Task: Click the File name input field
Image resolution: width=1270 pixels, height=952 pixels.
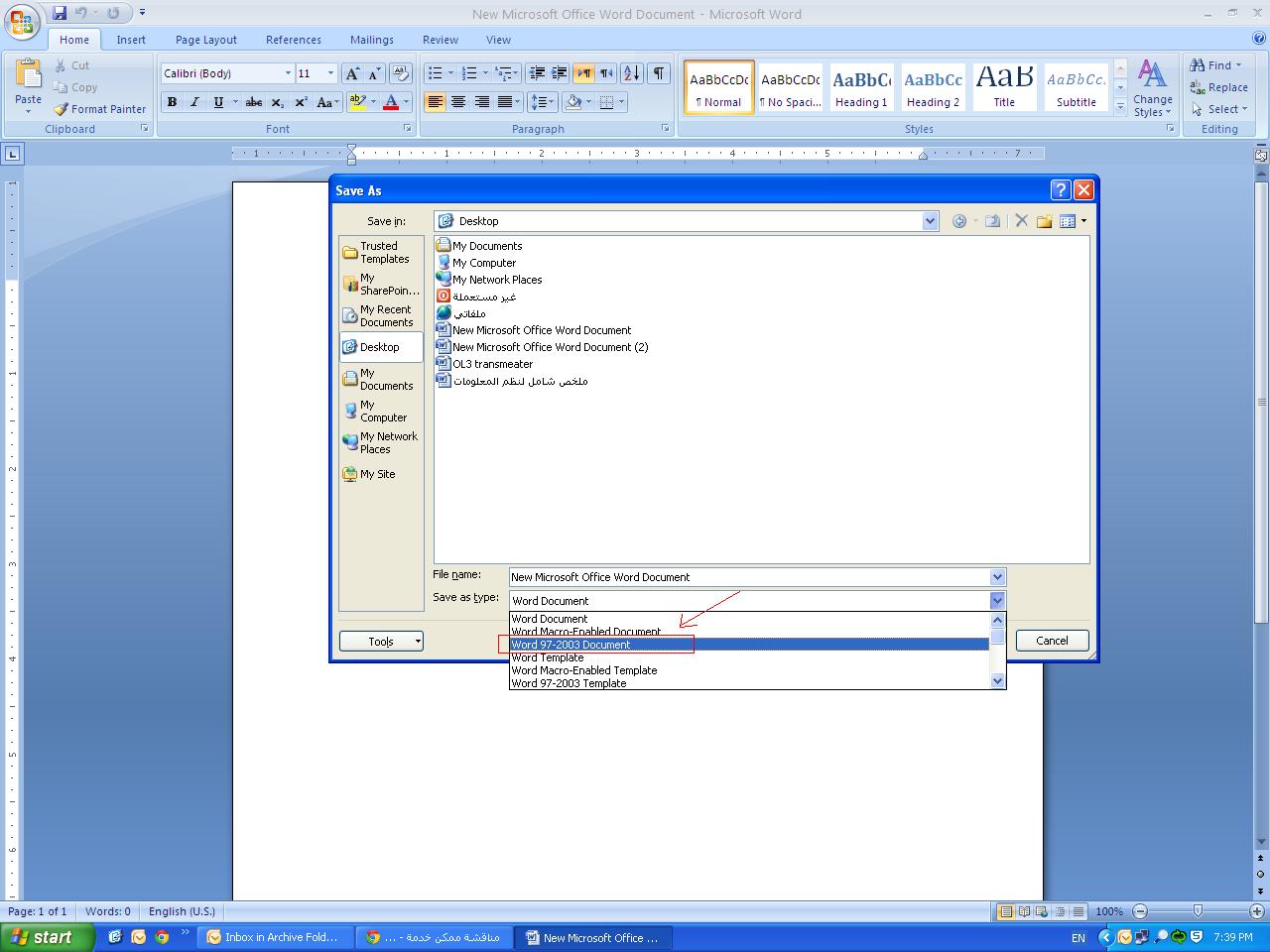Action: (x=749, y=577)
